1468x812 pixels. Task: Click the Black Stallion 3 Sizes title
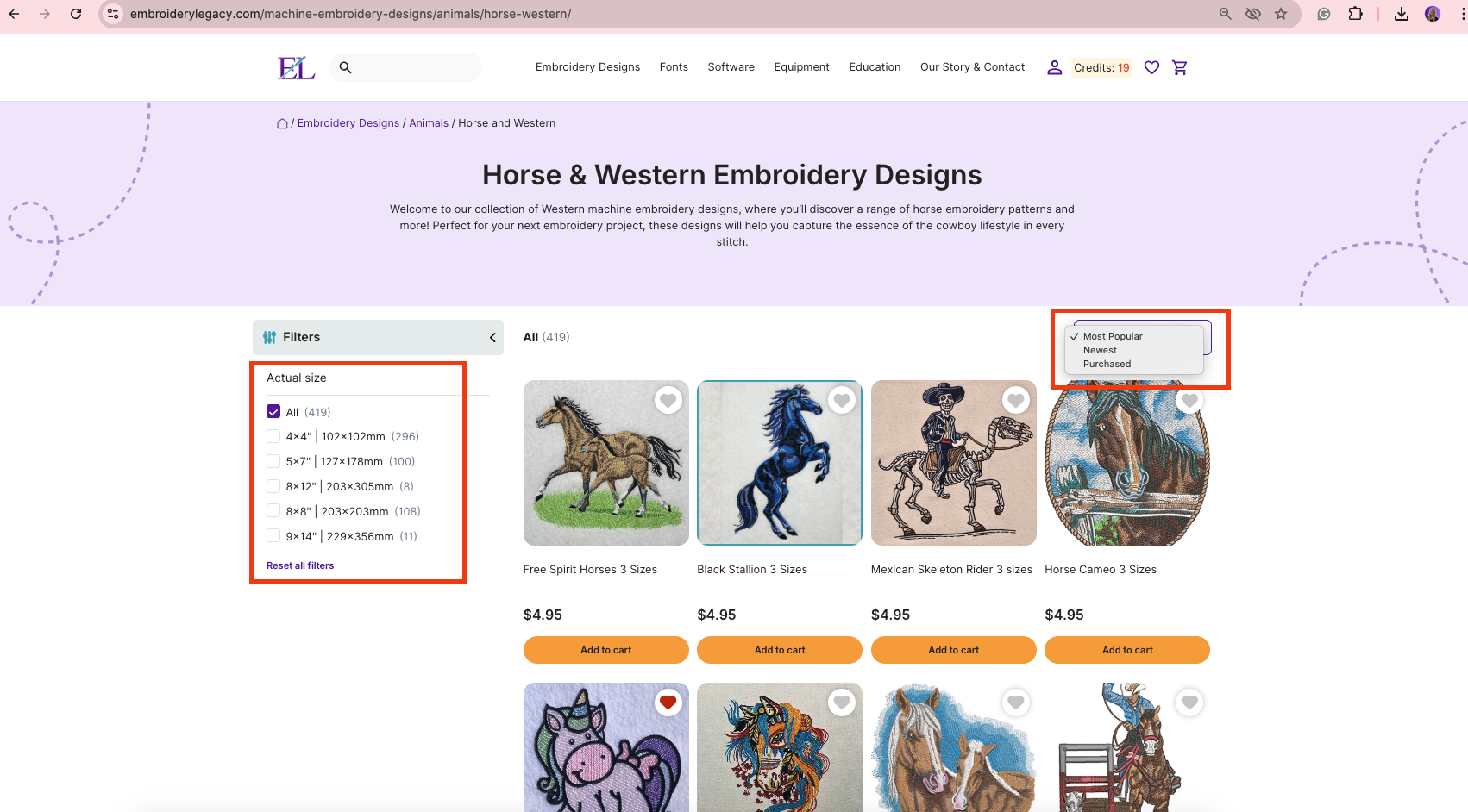pos(752,570)
